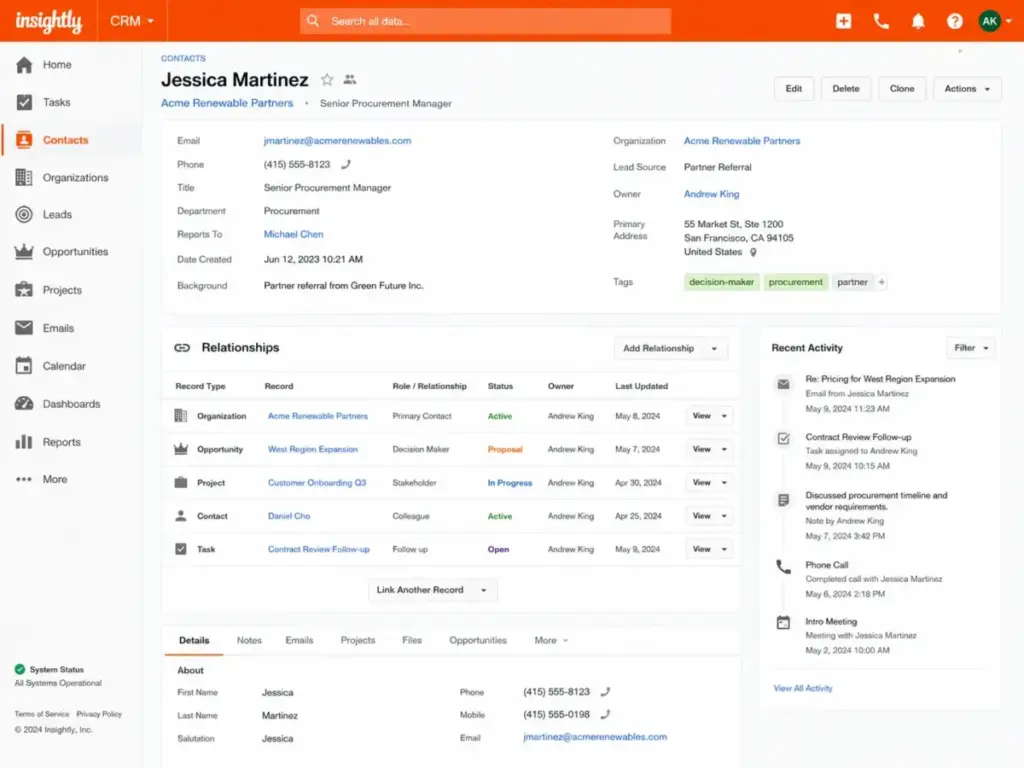This screenshot has height=768, width=1024.
Task: Switch to the Opportunities tab
Action: click(478, 640)
